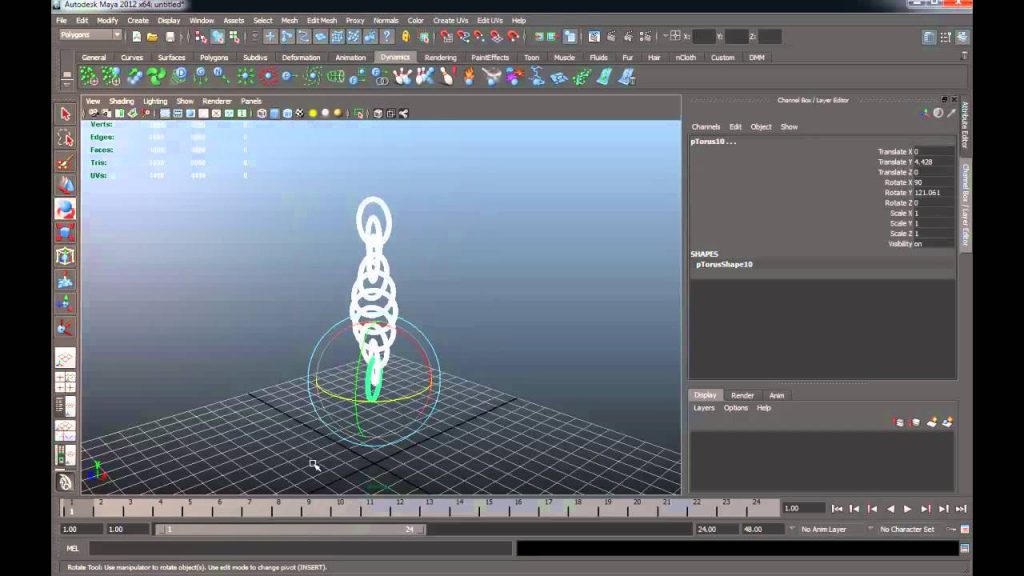Switch to single perspective view layout
Viewport: 1024px width, 576px height.
pos(65,358)
